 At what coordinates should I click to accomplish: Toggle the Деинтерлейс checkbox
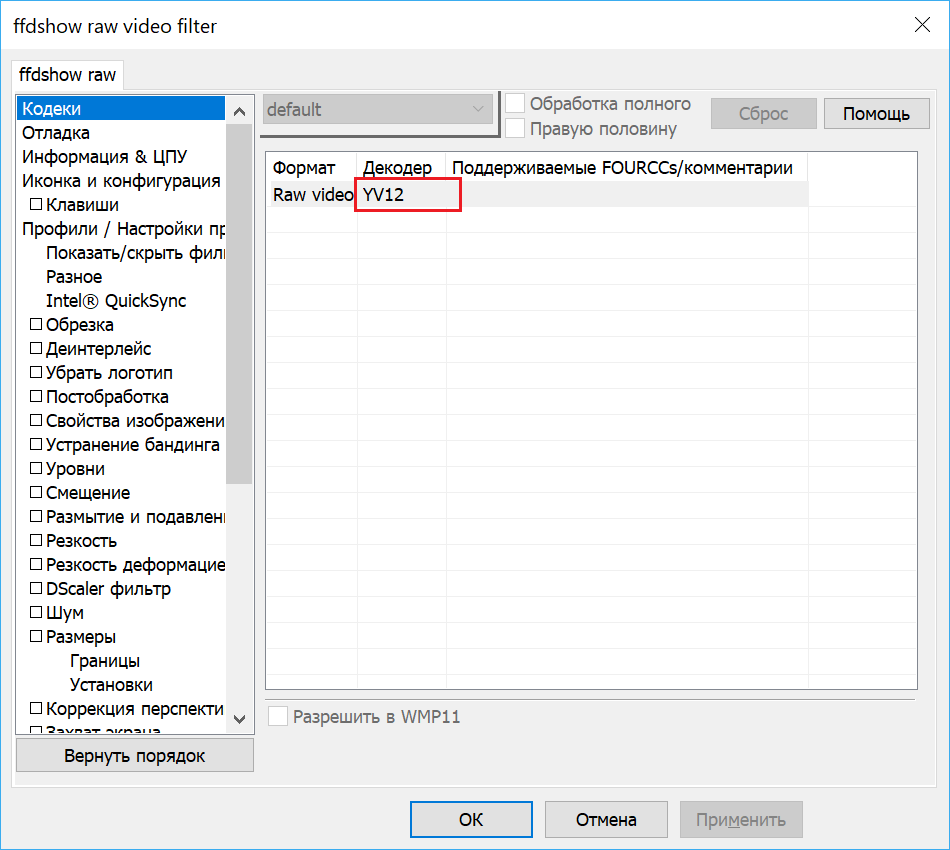coord(36,349)
